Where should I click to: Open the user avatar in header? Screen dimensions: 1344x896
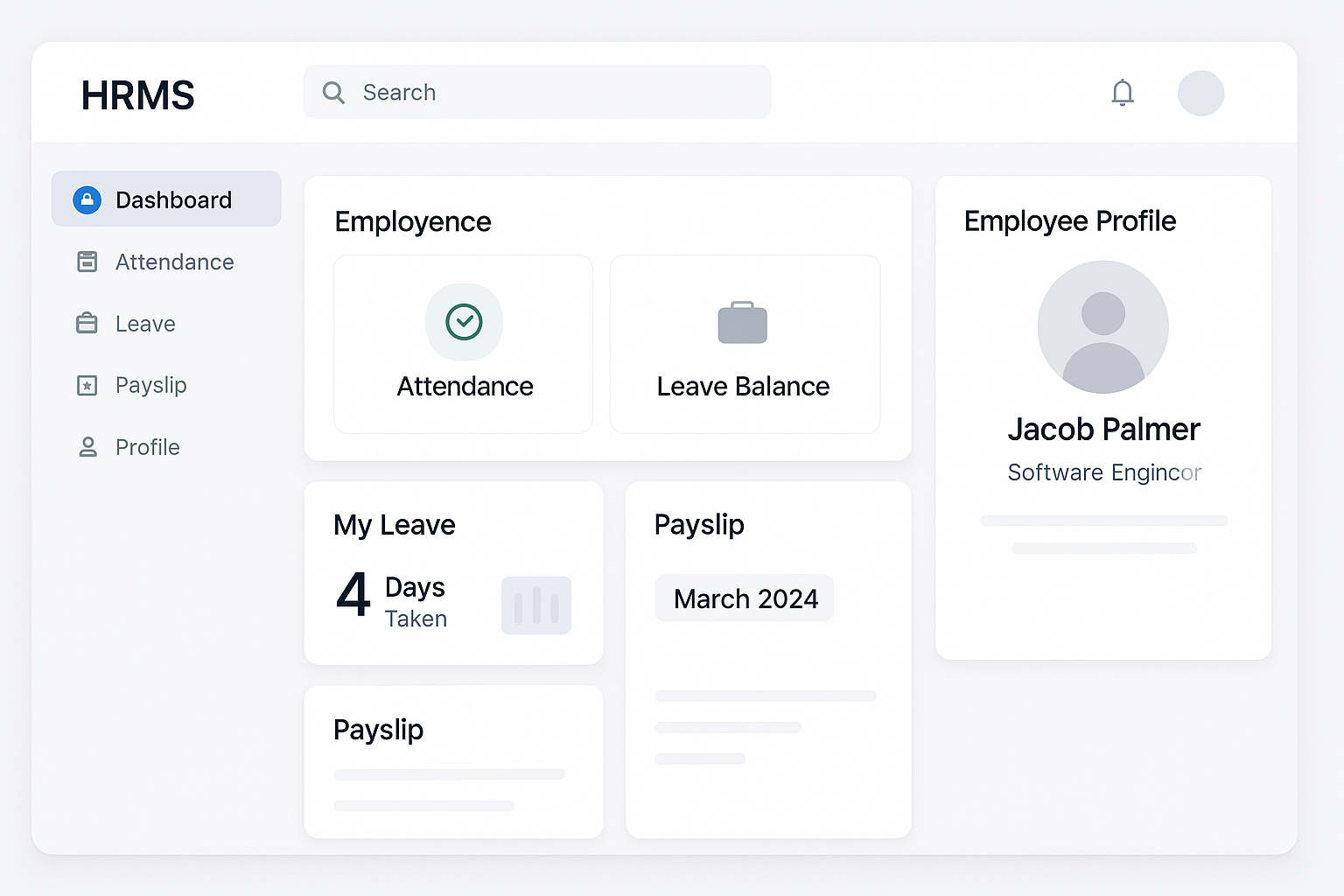tap(1200, 94)
